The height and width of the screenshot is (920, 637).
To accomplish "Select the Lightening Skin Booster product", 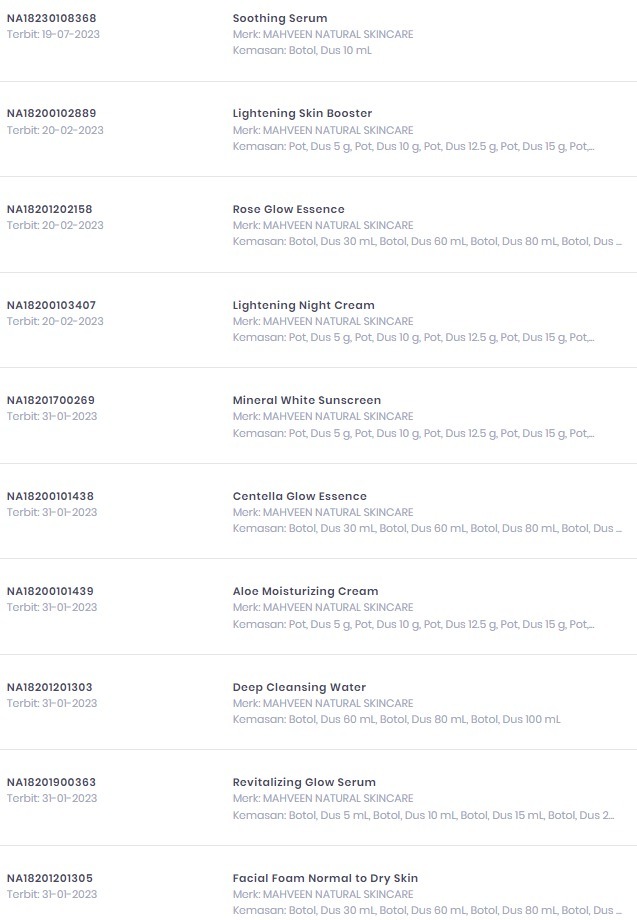I will pyautogui.click(x=302, y=113).
